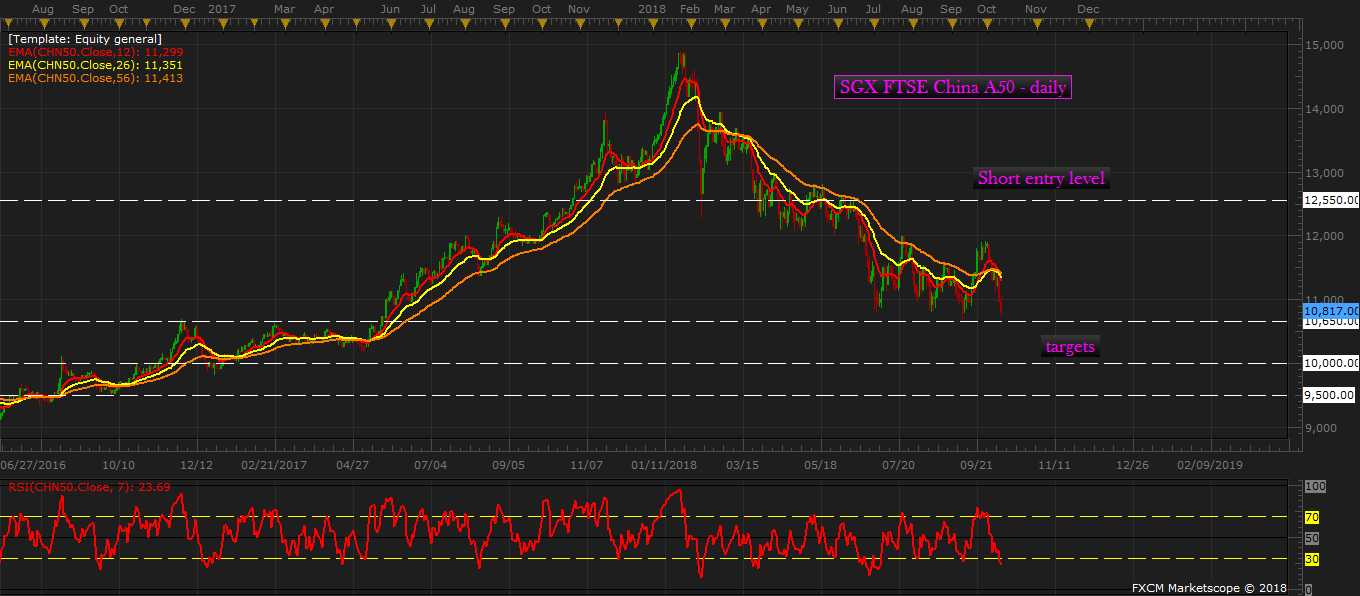This screenshot has height=596, width=1360.
Task: Select the SGX FTSE China A50 title box
Action: tap(952, 88)
